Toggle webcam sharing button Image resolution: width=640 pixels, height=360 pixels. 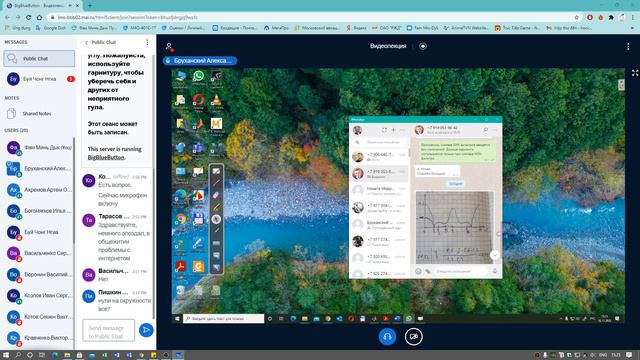(x=413, y=337)
